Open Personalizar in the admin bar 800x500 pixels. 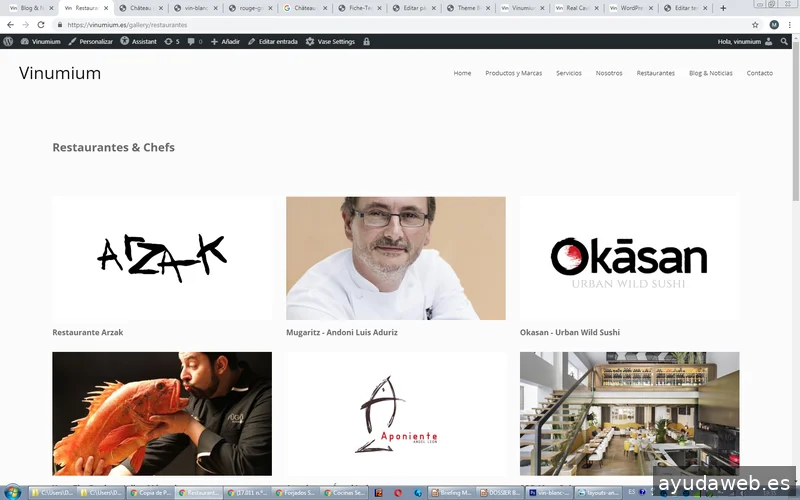[x=91, y=42]
